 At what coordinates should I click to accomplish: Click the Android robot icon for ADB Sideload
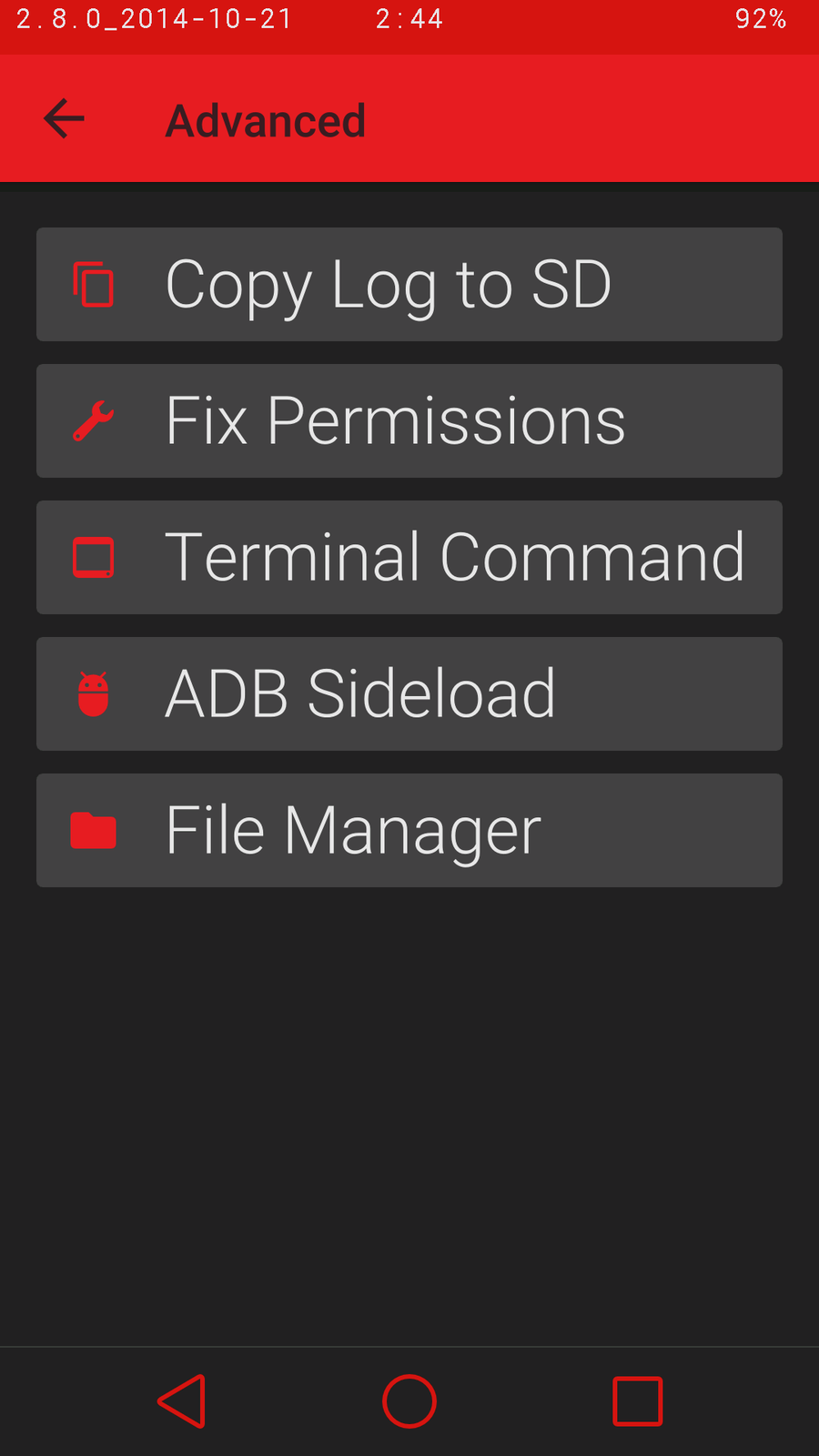click(x=93, y=694)
